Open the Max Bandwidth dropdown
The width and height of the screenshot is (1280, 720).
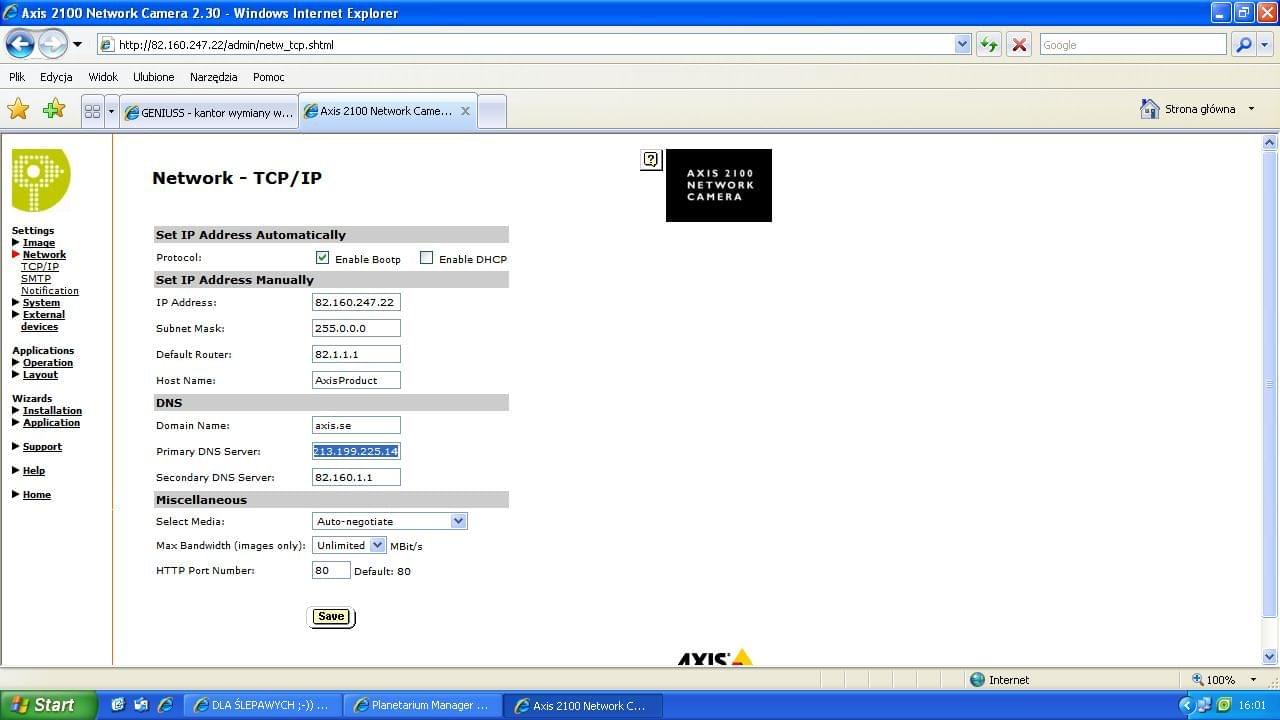coord(349,545)
